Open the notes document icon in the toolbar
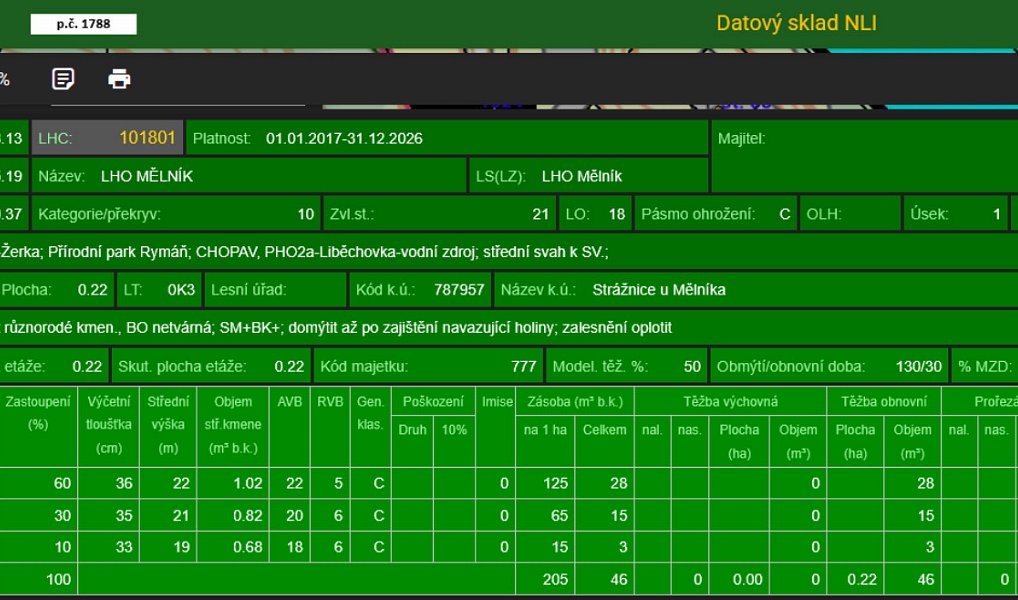 [63, 79]
